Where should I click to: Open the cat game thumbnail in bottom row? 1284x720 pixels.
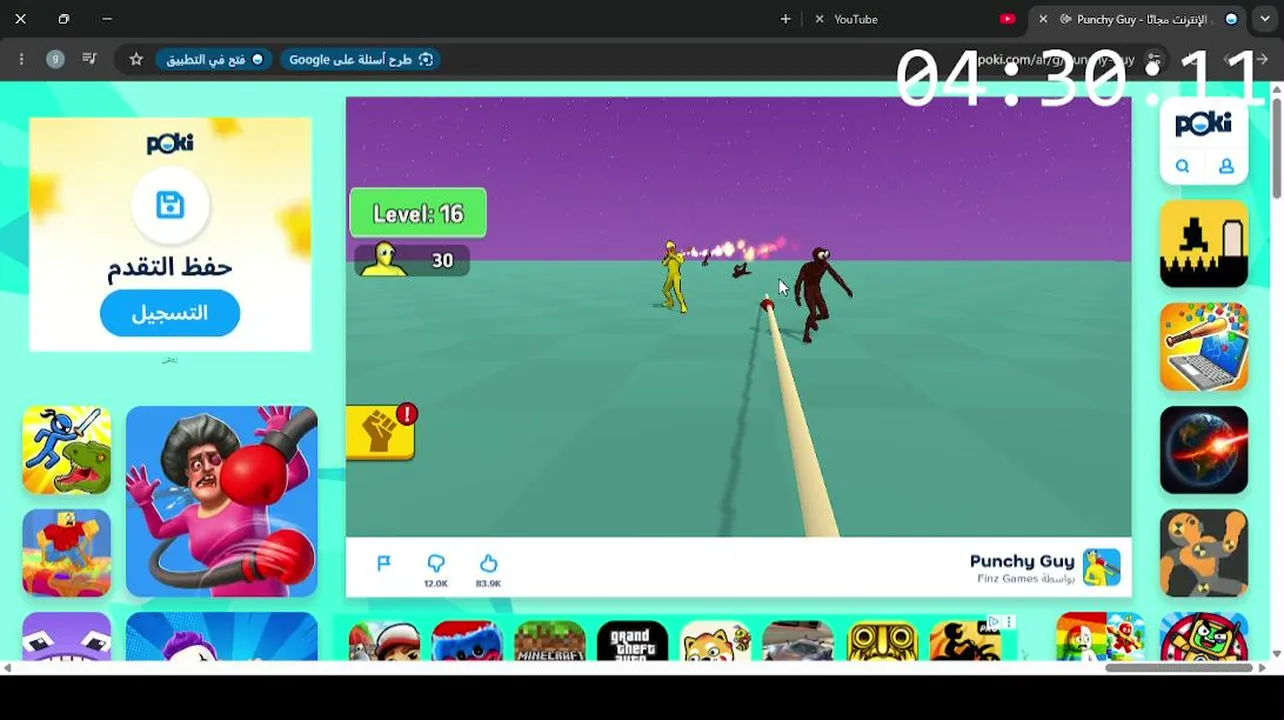715,641
